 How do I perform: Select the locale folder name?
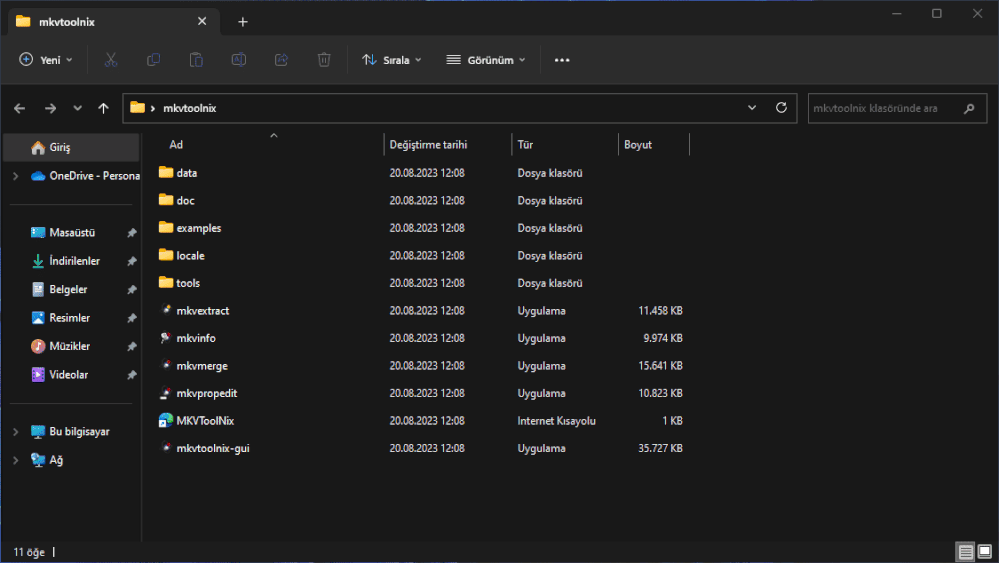pyautogui.click(x=190, y=255)
